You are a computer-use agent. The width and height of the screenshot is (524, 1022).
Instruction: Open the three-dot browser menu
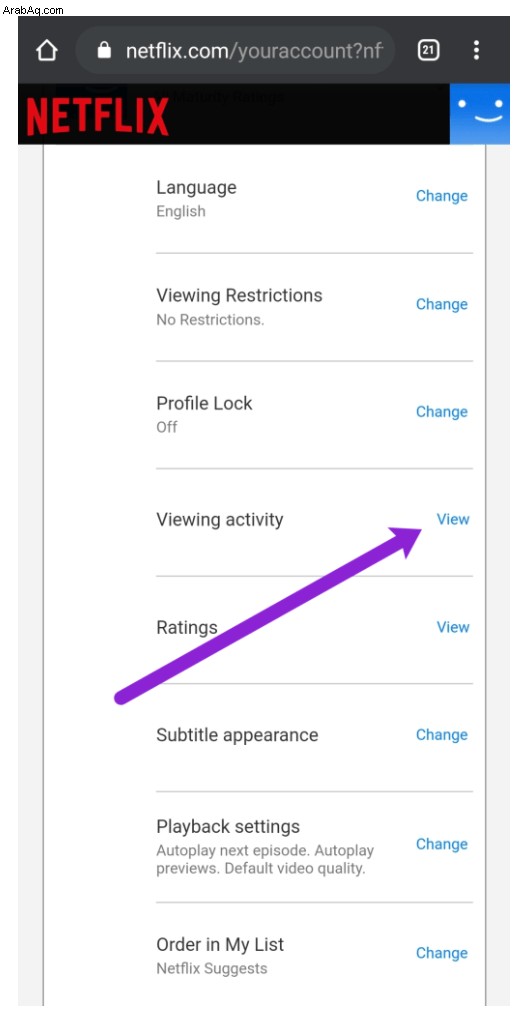tap(476, 50)
